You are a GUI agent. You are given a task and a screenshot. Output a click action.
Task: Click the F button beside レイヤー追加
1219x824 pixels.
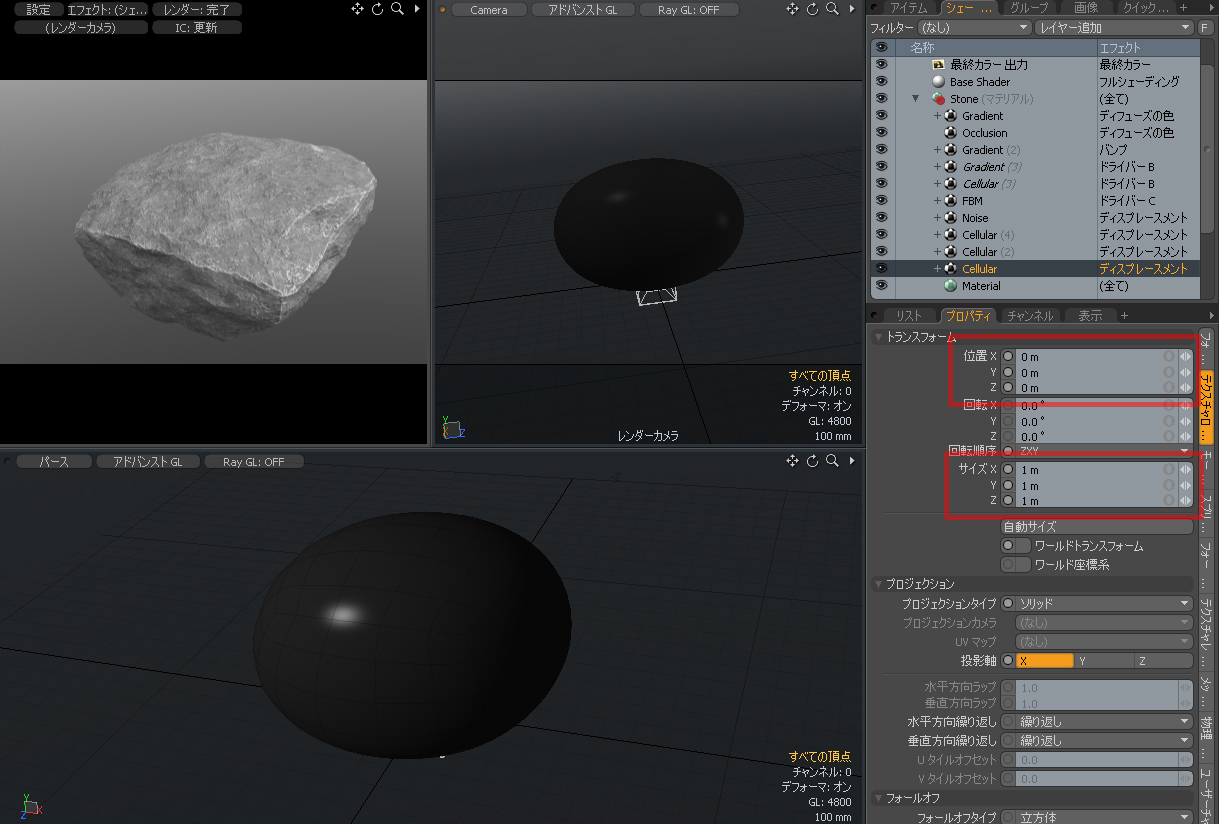pos(1206,28)
